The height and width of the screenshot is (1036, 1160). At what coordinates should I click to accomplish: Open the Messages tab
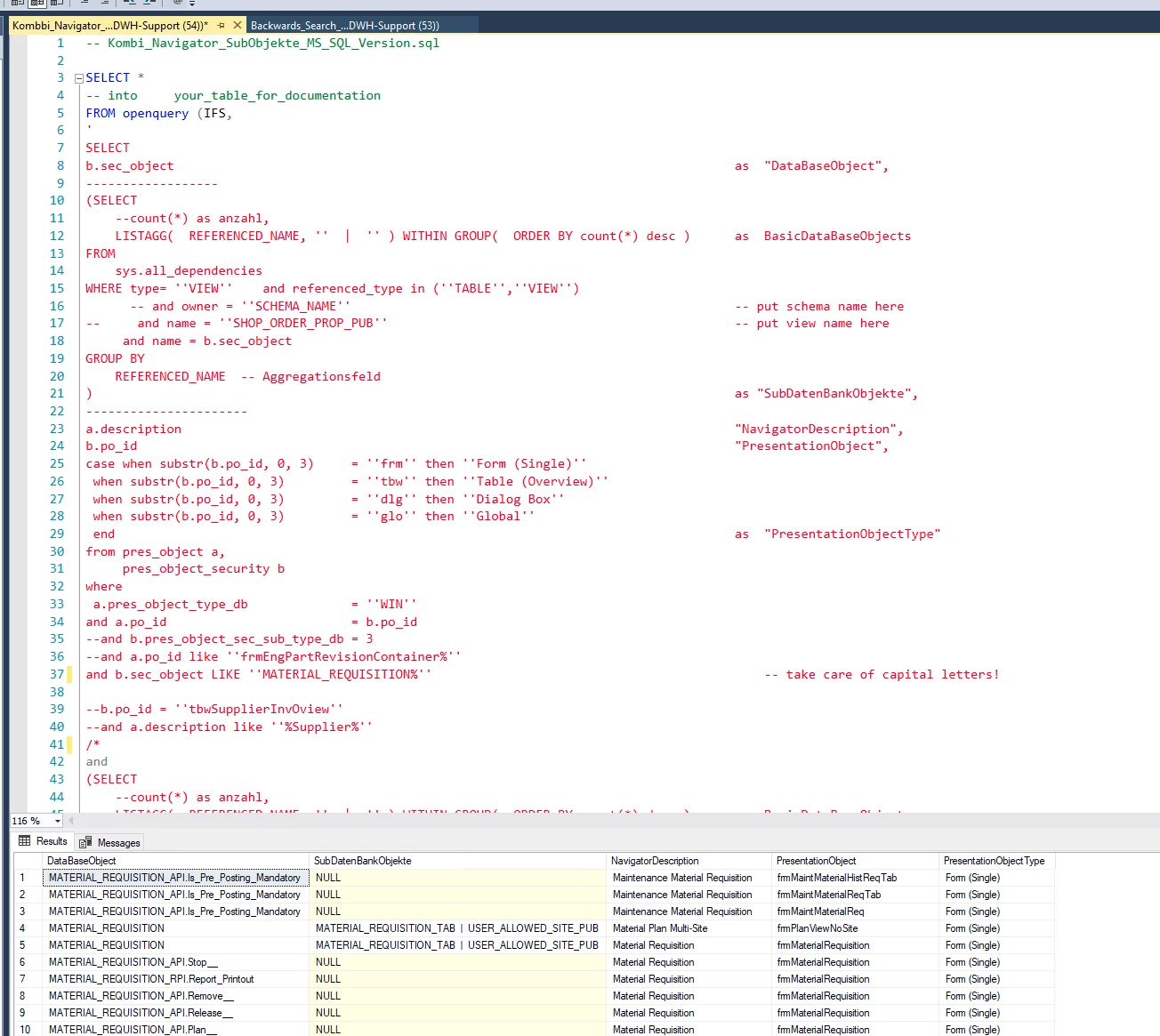tap(109, 842)
